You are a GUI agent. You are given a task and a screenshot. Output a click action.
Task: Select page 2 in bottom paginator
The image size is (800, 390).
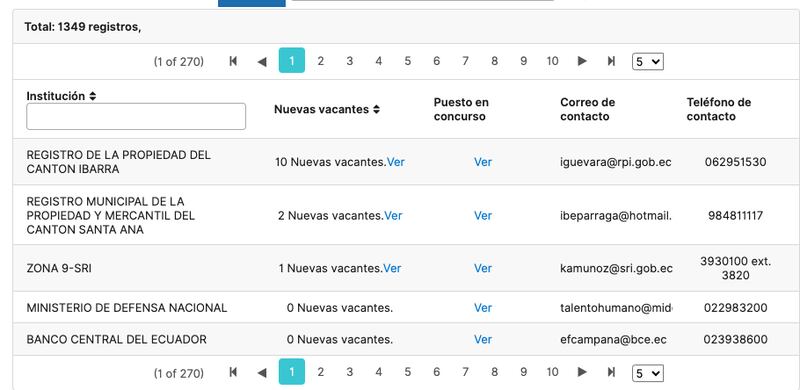tap(320, 372)
